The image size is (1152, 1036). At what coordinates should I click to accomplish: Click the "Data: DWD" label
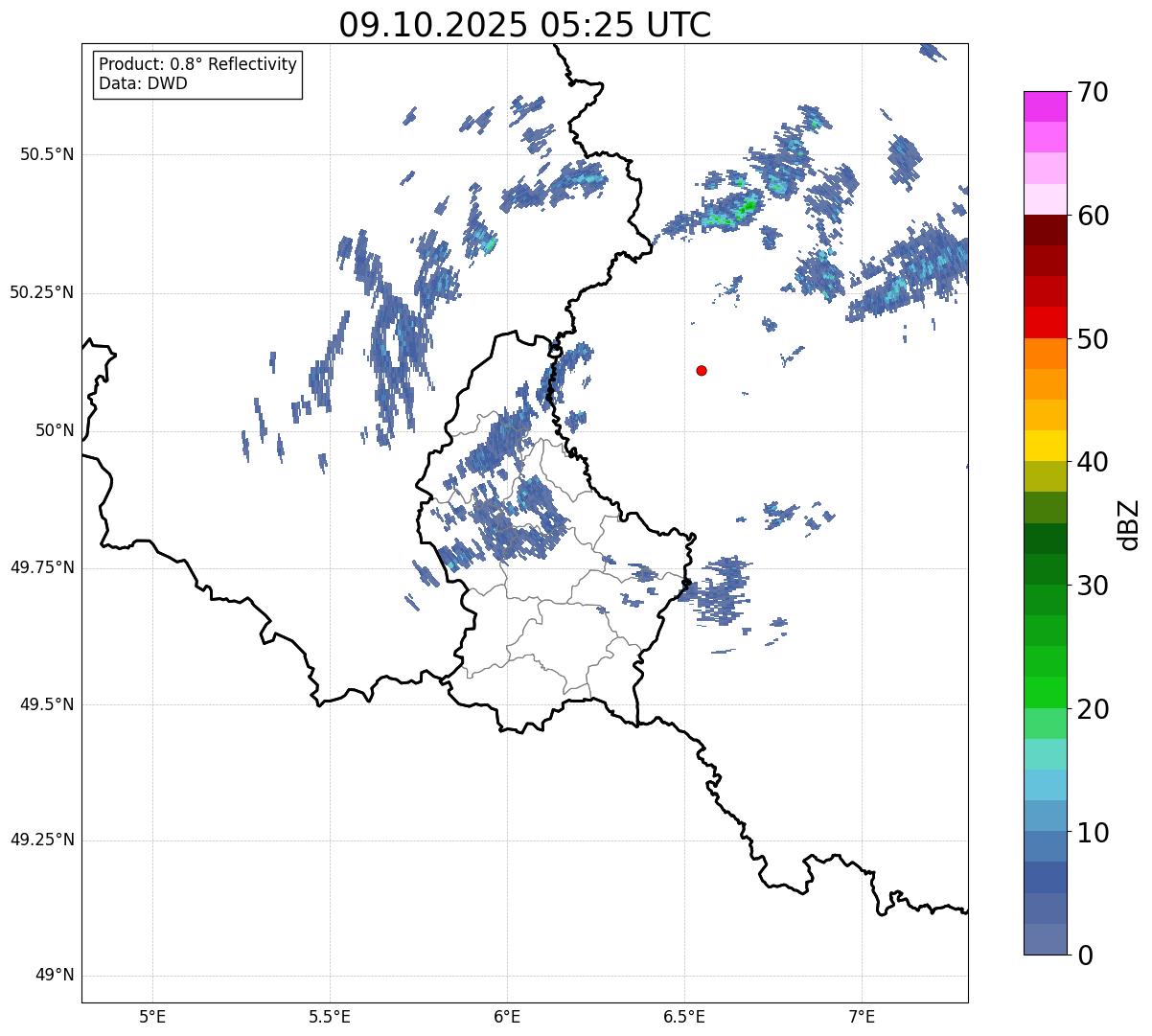(x=143, y=83)
